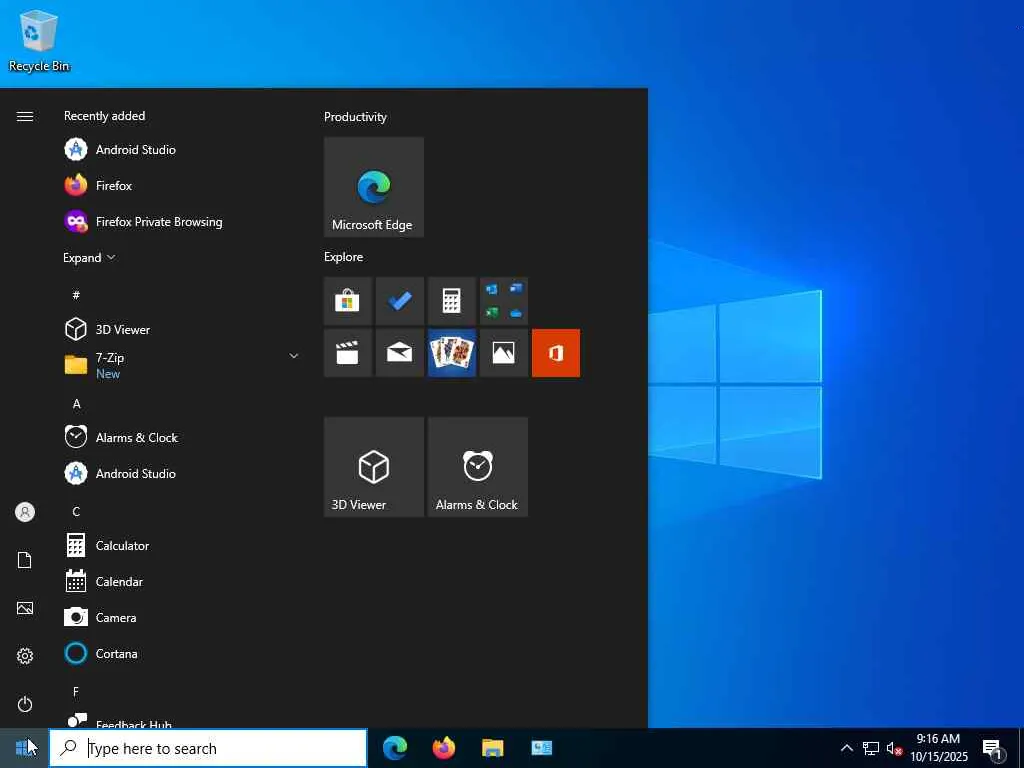Open the To Do checkmark tile
The height and width of the screenshot is (768, 1024).
[400, 301]
